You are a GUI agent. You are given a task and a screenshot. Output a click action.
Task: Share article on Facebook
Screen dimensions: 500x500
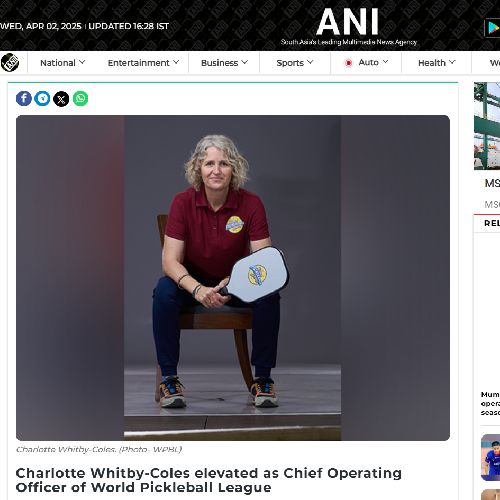point(24,99)
